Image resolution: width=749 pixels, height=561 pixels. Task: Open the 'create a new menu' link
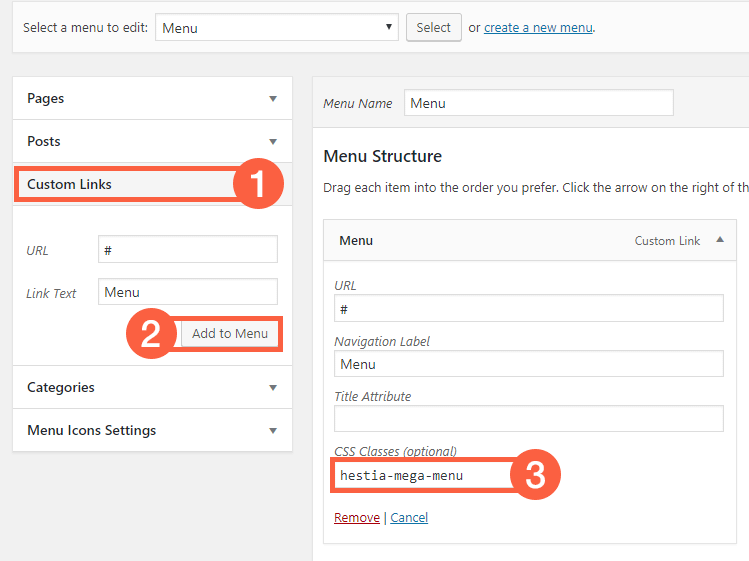(538, 28)
